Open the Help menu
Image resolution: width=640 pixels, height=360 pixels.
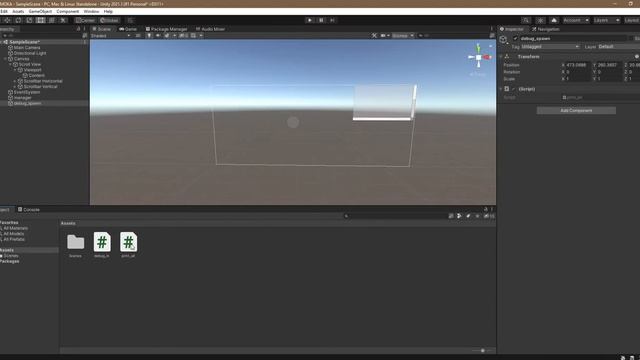(x=108, y=11)
